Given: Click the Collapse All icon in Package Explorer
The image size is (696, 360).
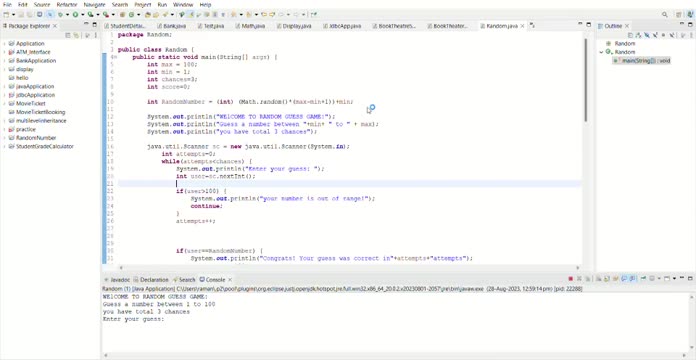Looking at the screenshot, I should [x=68, y=36].
